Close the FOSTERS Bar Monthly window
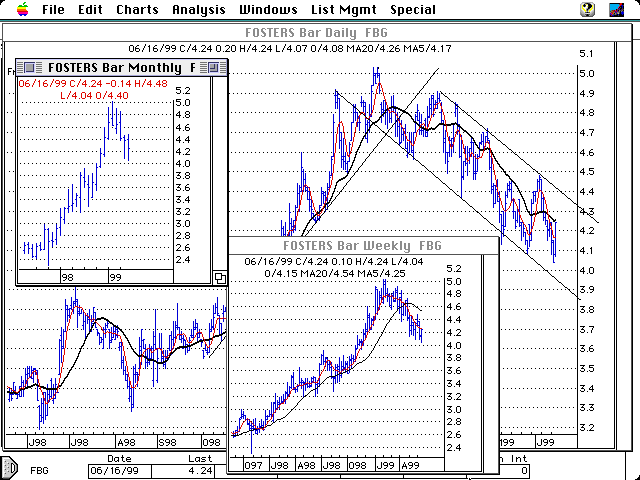This screenshot has height=480, width=640. click(29, 67)
